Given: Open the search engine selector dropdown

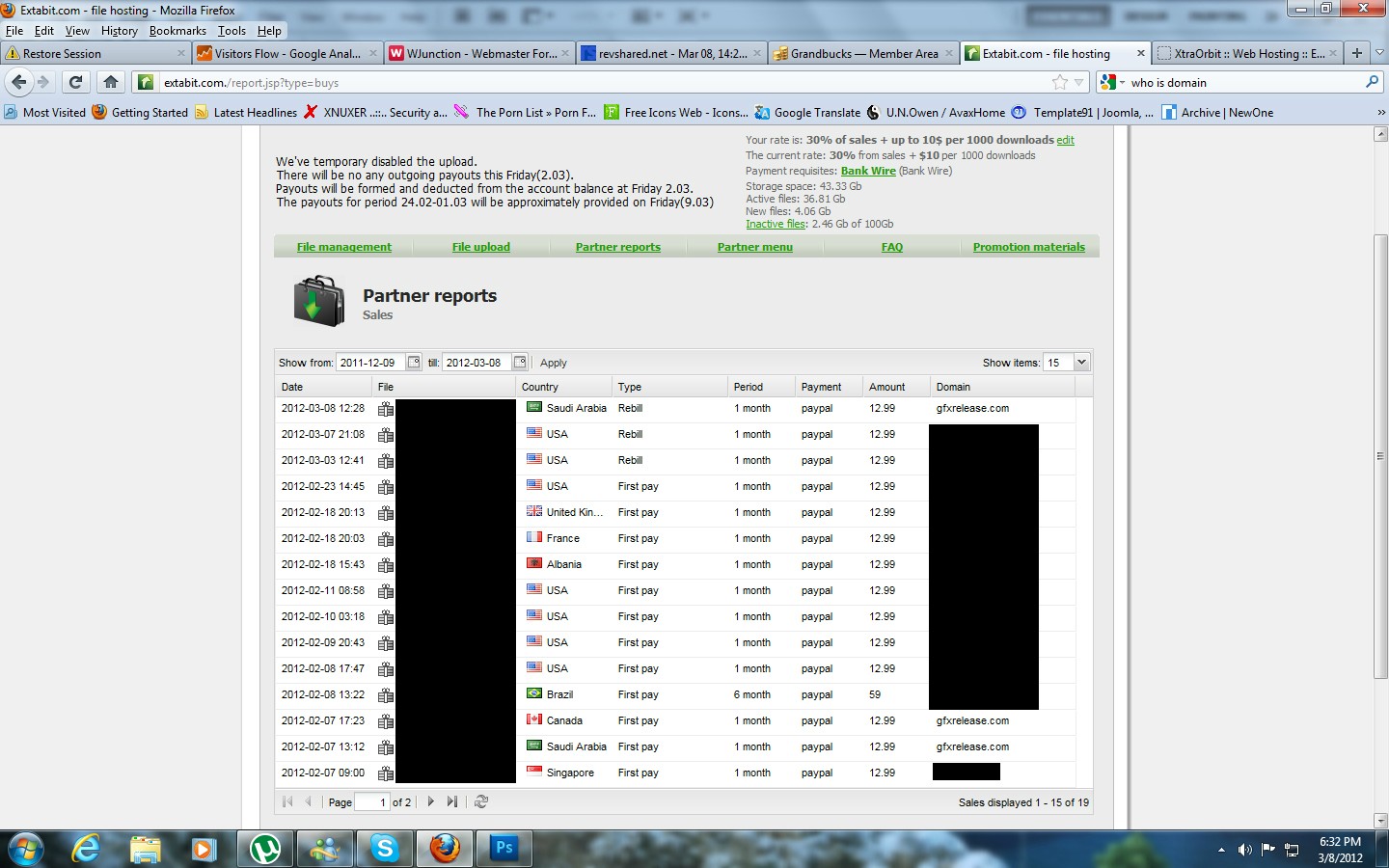Looking at the screenshot, I should 1112,82.
